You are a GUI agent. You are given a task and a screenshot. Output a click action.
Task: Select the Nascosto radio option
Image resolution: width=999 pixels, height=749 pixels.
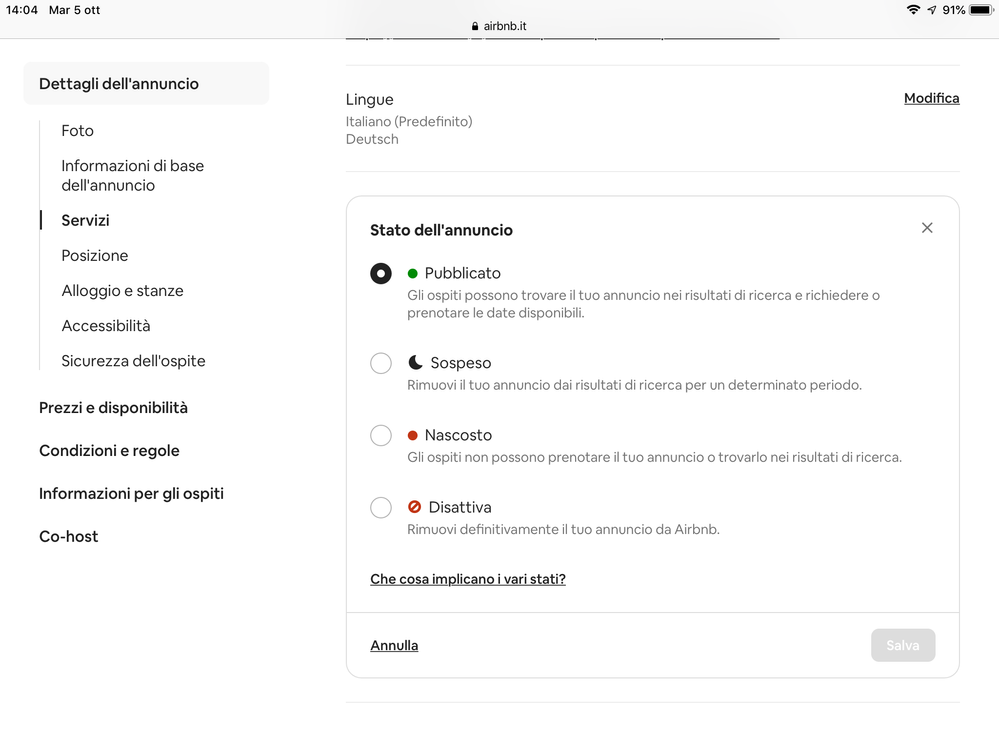[381, 435]
